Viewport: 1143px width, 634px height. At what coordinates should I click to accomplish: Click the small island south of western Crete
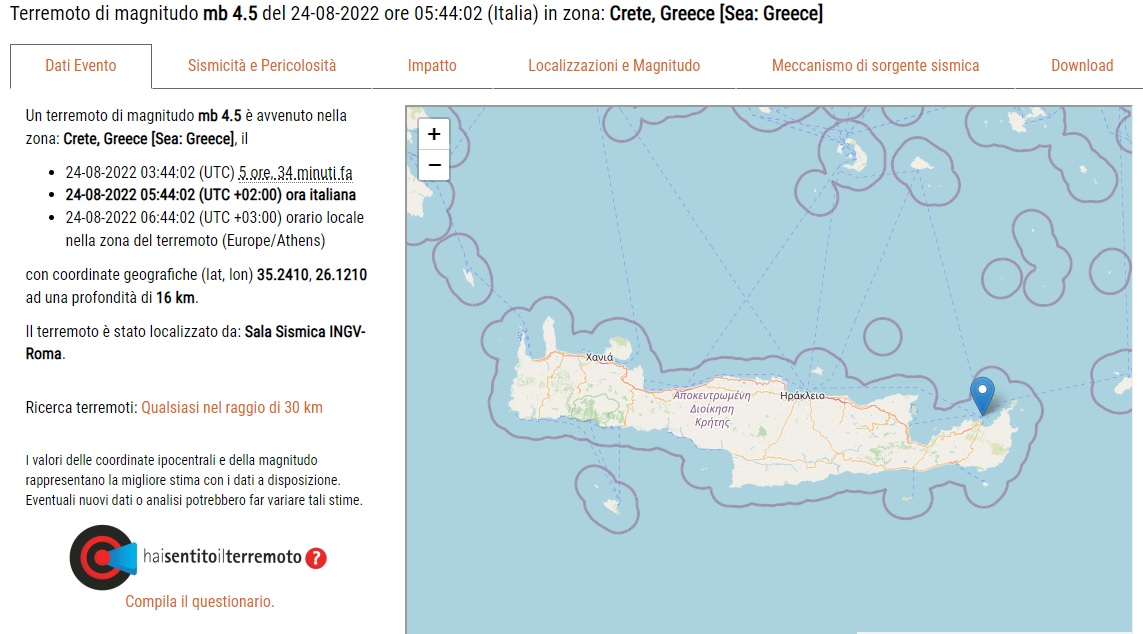[x=612, y=504]
